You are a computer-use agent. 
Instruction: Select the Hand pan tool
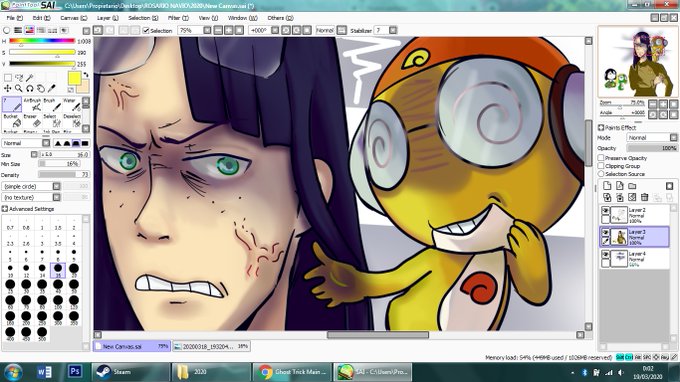pyautogui.click(x=40, y=88)
